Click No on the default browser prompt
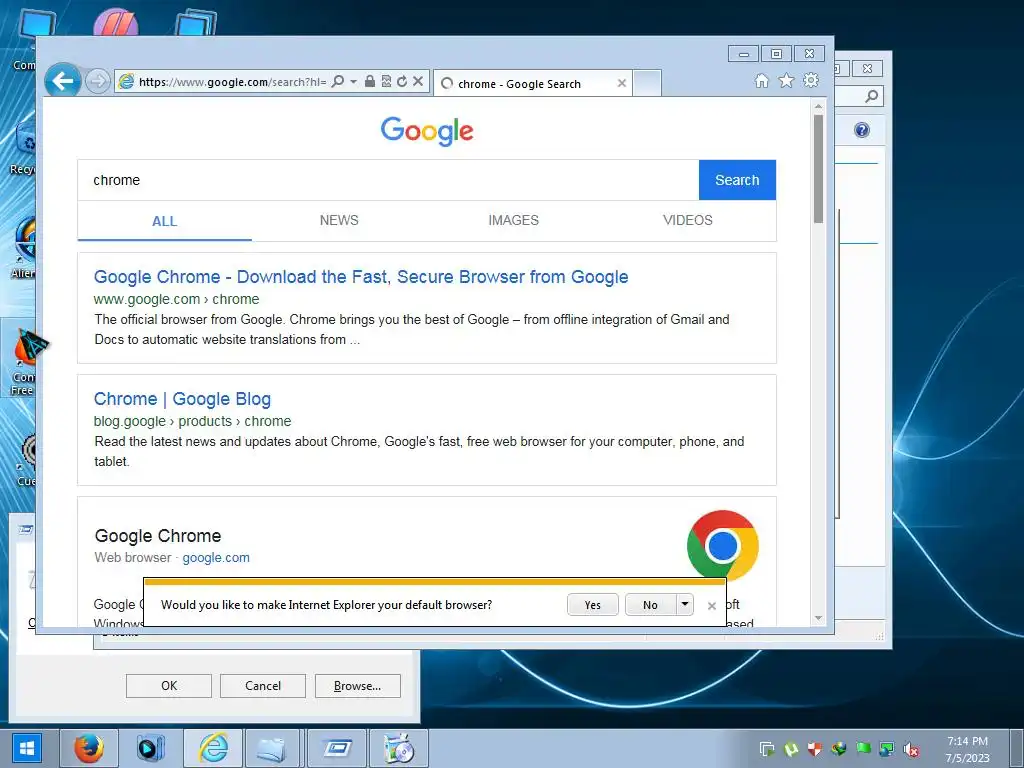Viewport: 1024px width, 768px height. pos(650,605)
